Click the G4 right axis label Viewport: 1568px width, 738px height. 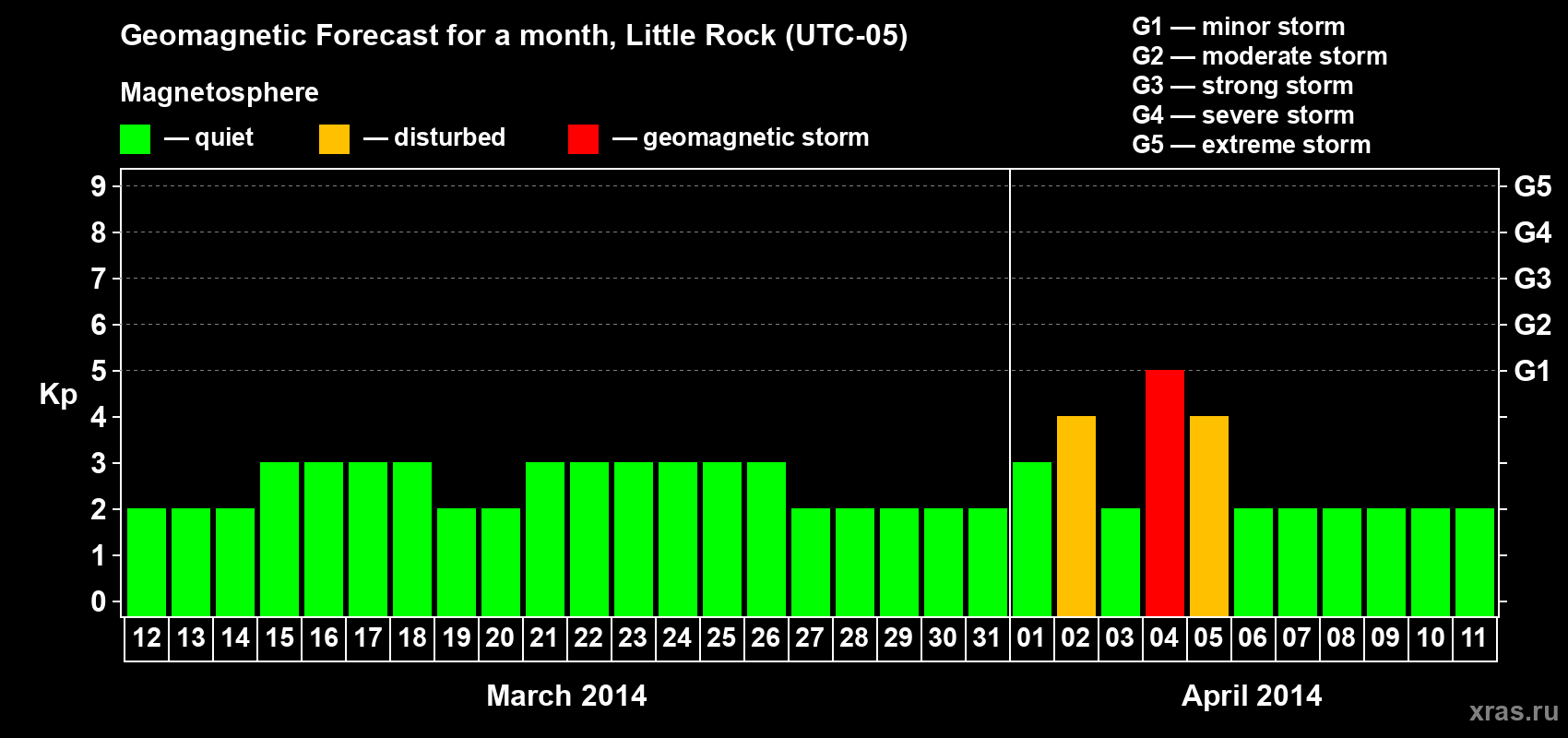coord(1533,232)
